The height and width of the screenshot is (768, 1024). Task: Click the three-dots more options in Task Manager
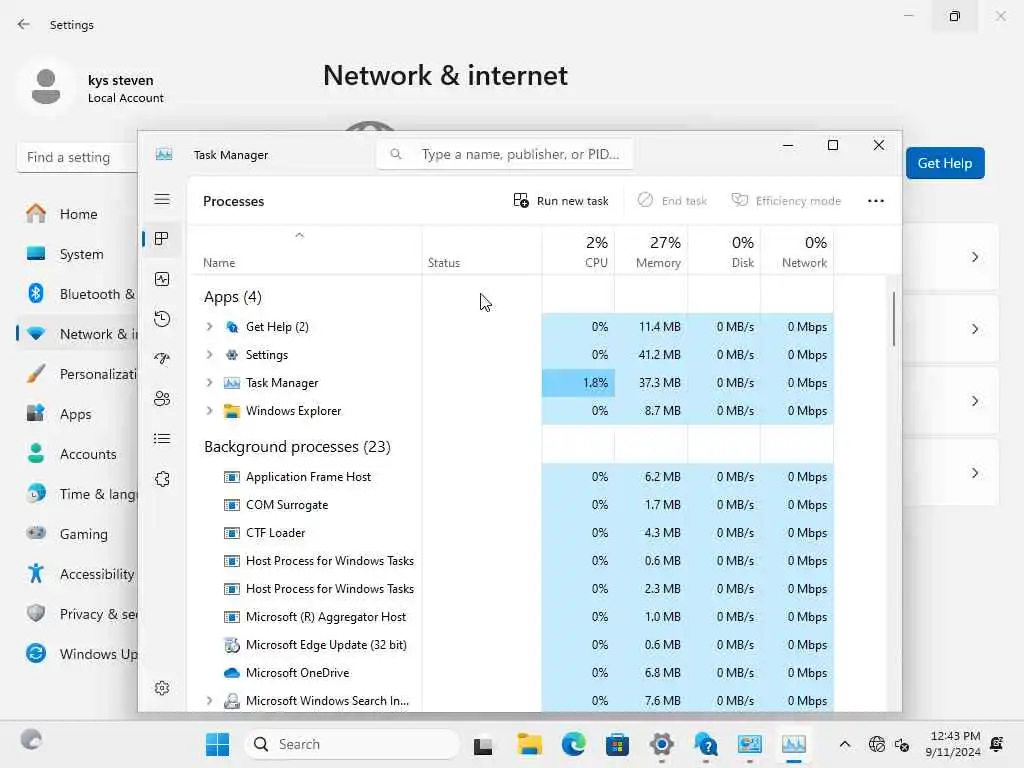(876, 200)
